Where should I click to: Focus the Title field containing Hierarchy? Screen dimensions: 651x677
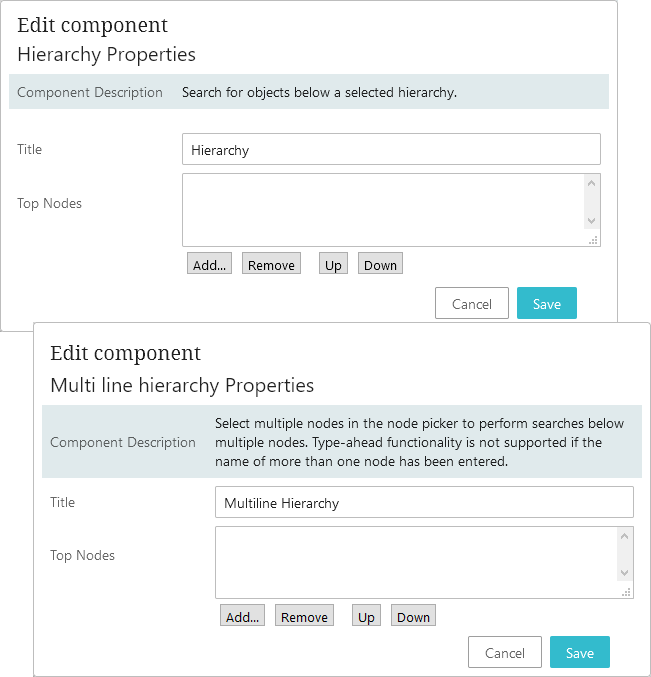pyautogui.click(x=391, y=150)
